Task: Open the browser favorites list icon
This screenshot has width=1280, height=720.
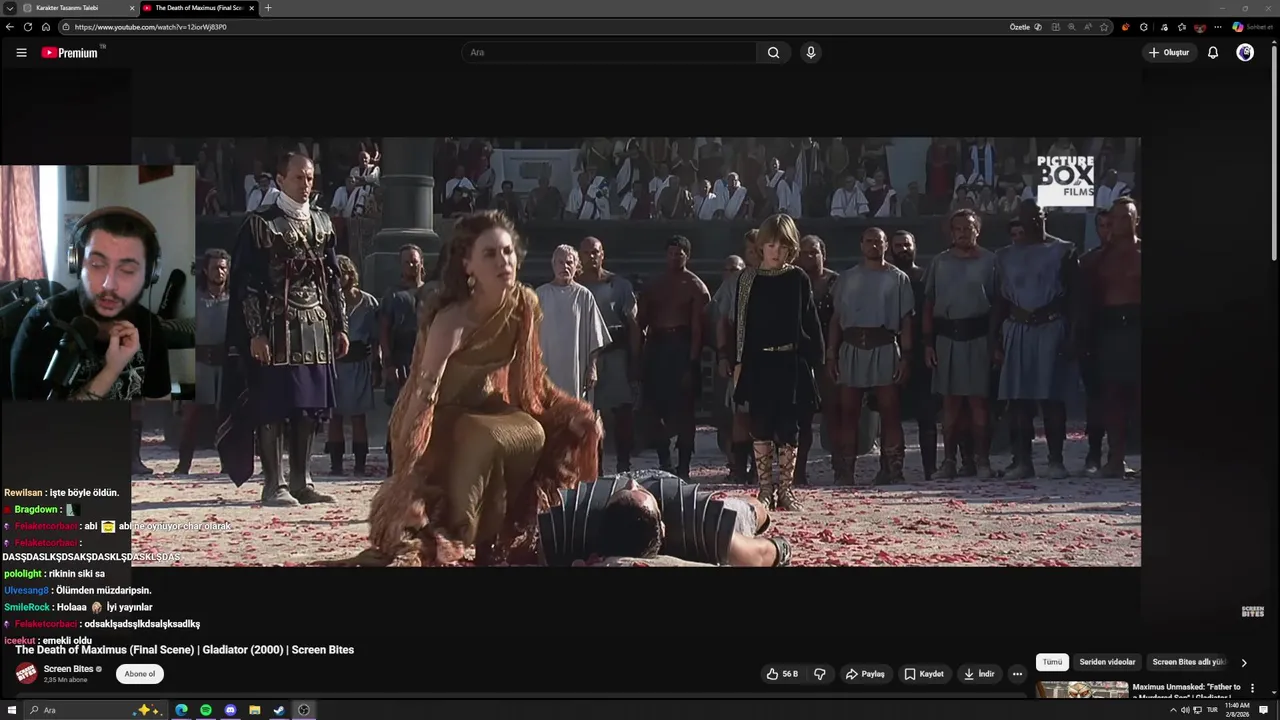Action: (x=1182, y=27)
